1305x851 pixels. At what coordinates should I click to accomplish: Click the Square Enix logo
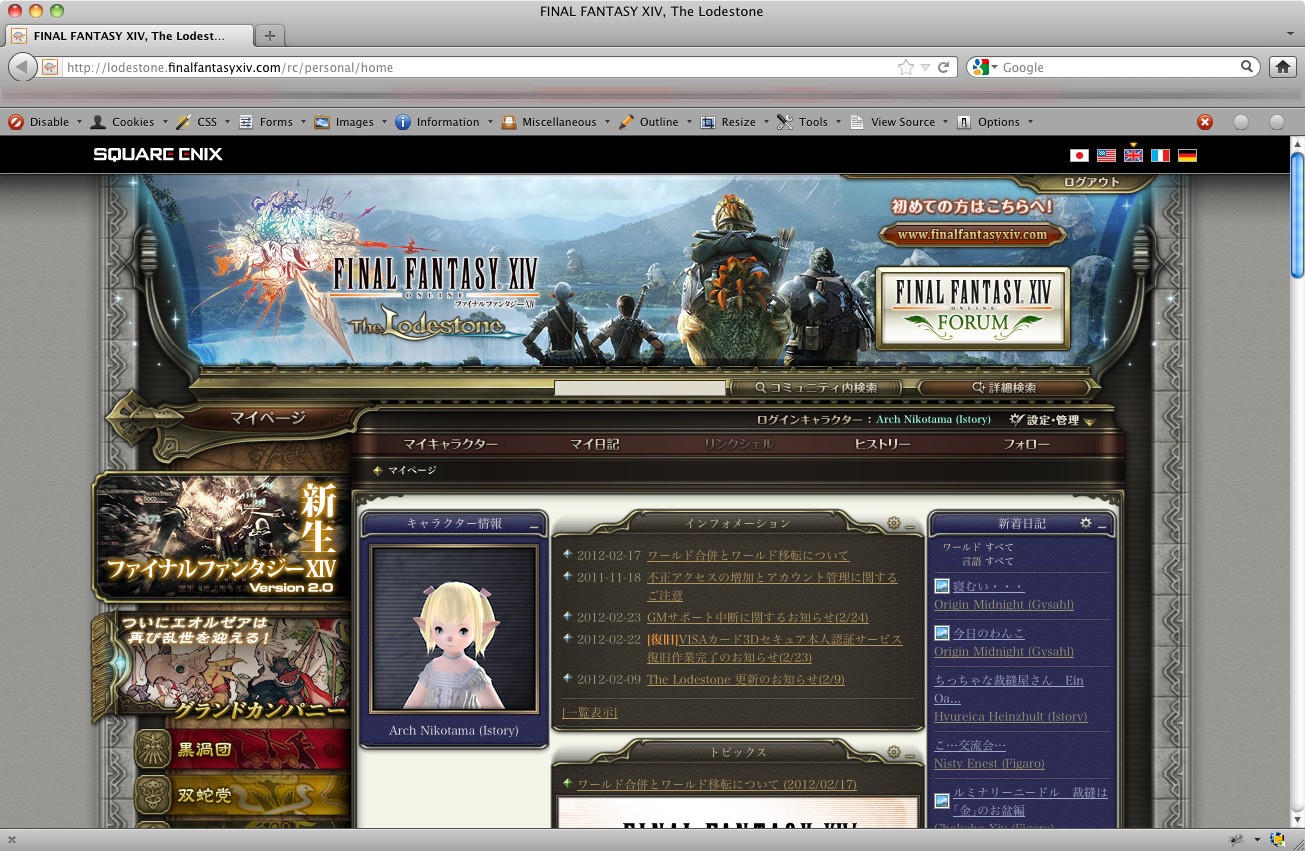click(158, 154)
